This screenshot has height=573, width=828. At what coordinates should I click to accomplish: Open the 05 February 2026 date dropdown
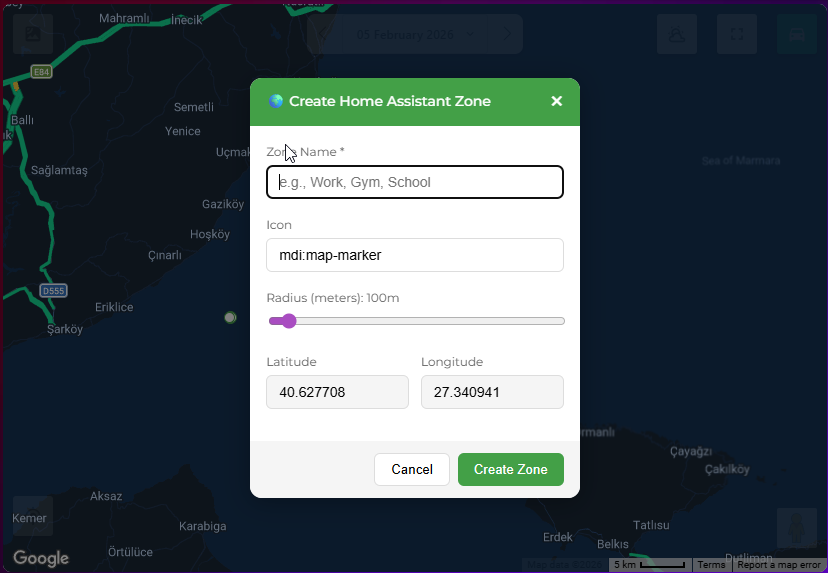point(415,34)
